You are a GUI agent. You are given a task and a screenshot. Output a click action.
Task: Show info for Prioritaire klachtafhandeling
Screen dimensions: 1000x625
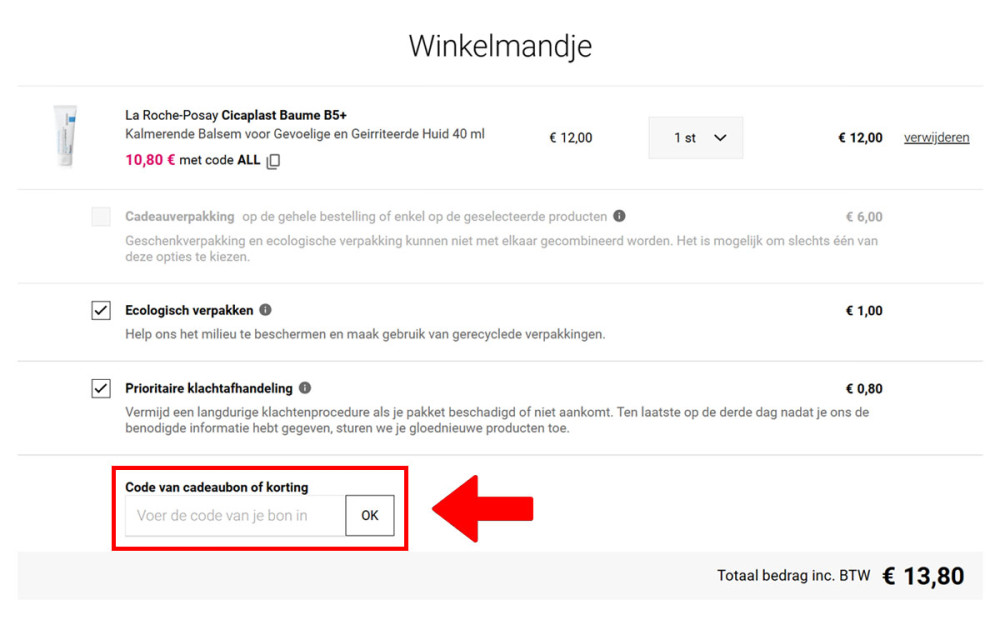(x=305, y=388)
